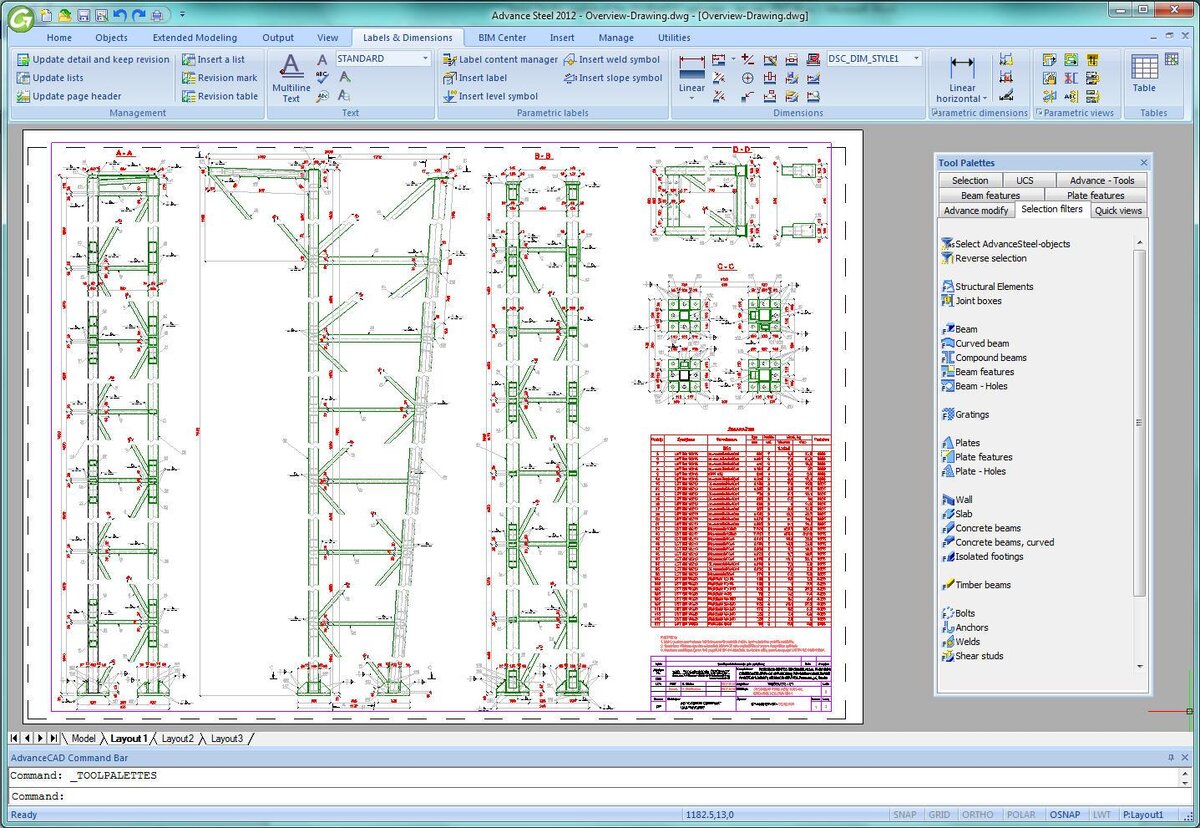Open the DSC_DIM_STYLE1 dimension style dropdown

coord(916,59)
